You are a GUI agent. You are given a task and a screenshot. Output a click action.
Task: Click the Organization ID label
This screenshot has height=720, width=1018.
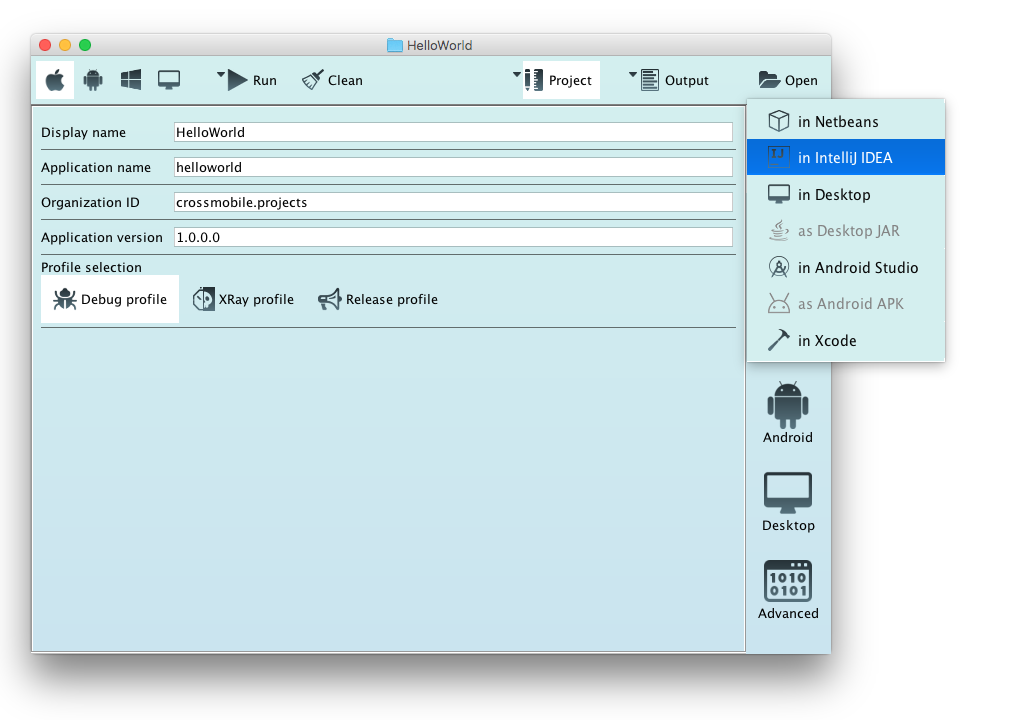(90, 202)
